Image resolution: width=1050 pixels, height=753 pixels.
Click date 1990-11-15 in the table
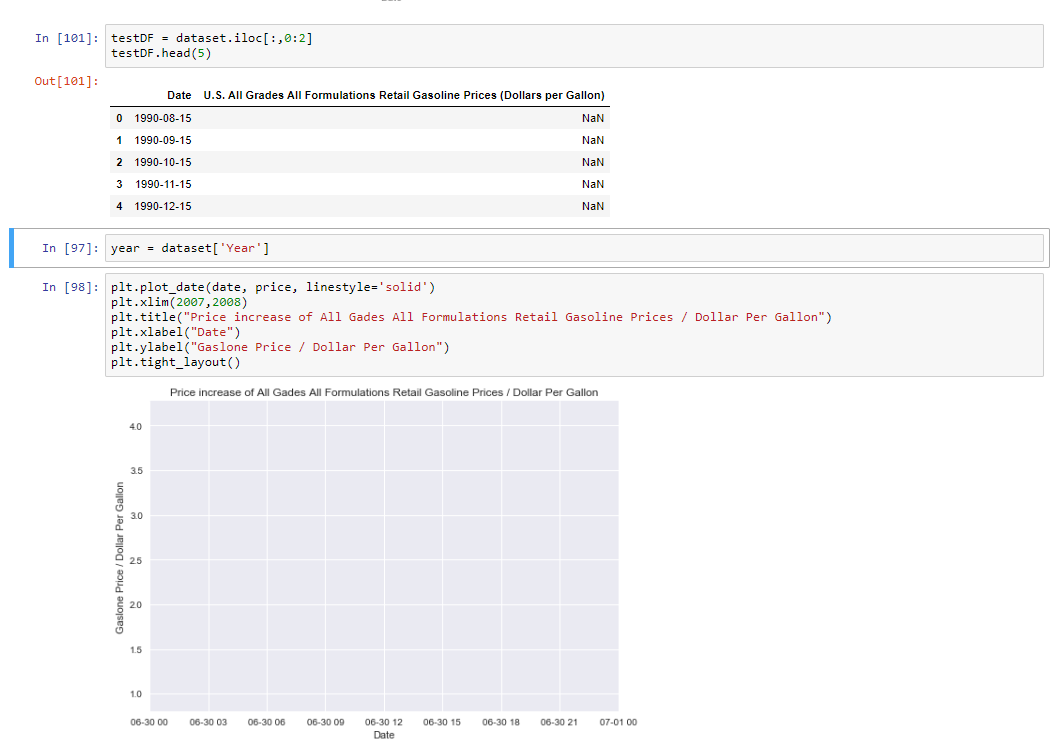click(x=163, y=184)
